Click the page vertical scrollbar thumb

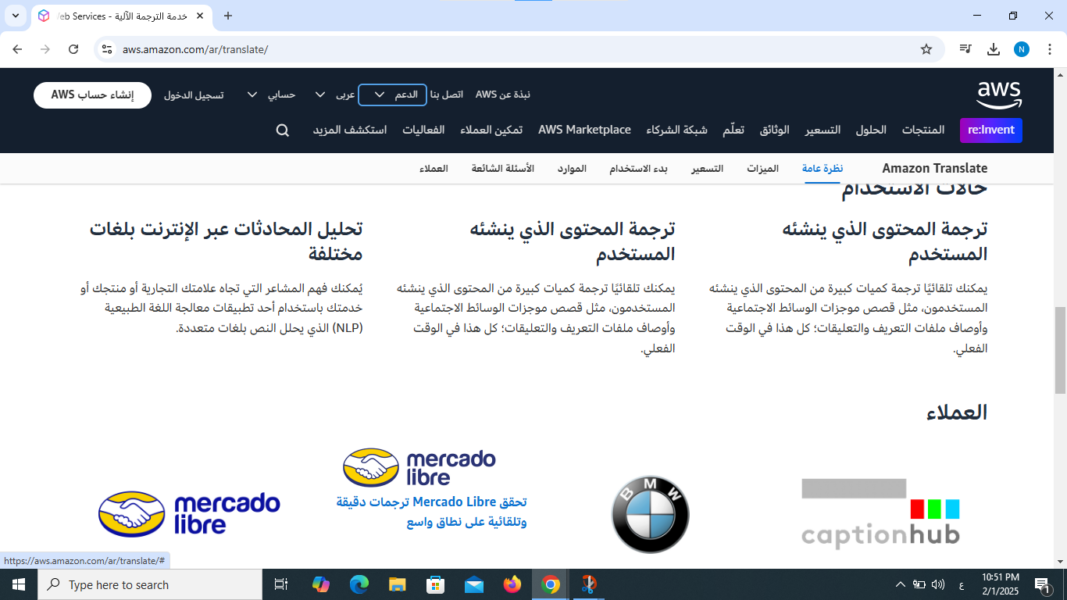click(x=1060, y=350)
